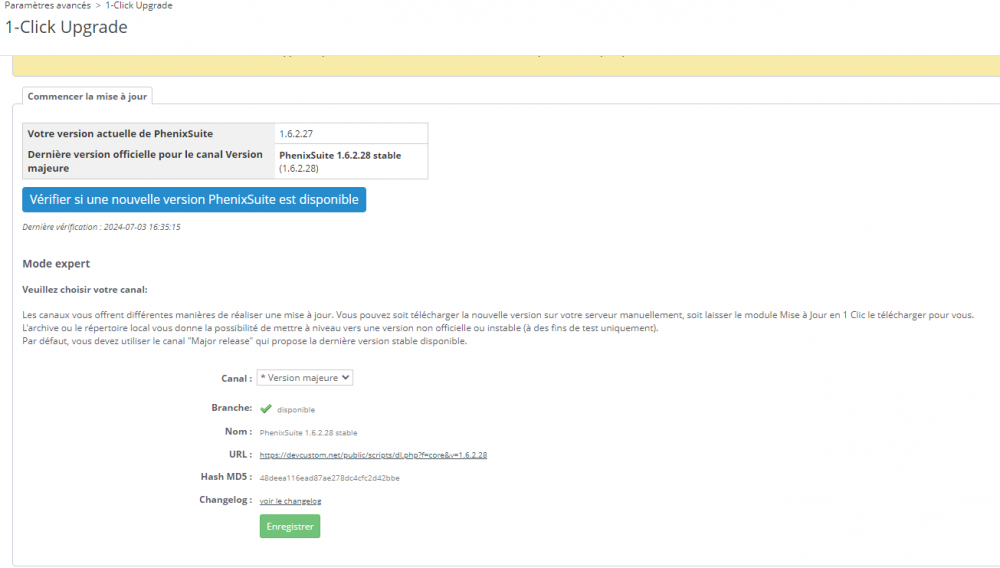The height and width of the screenshot is (568, 1000).
Task: Click the 'disponible' branch status text
Action: tap(296, 410)
